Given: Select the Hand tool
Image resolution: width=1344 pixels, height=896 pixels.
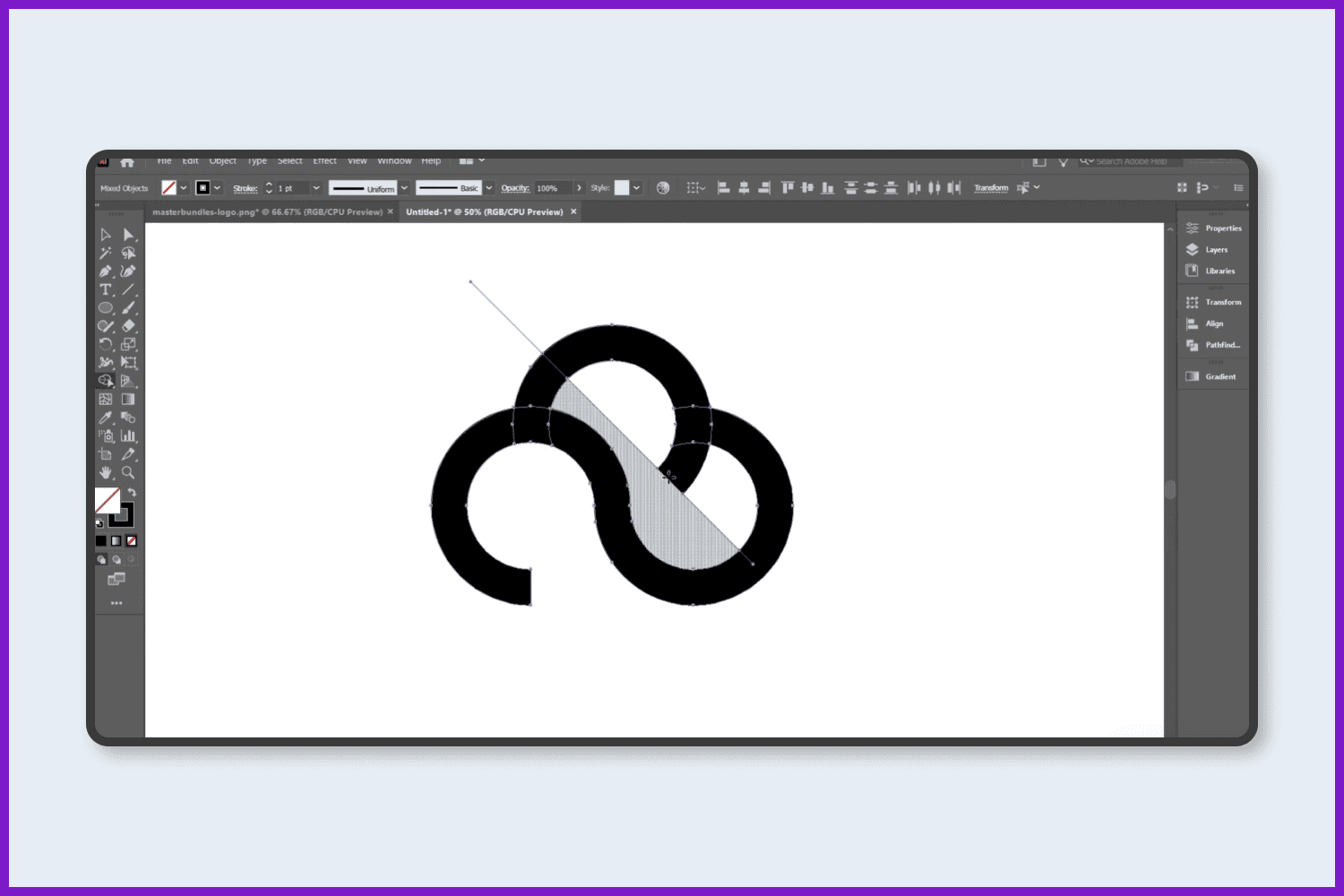Looking at the screenshot, I should 106,472.
